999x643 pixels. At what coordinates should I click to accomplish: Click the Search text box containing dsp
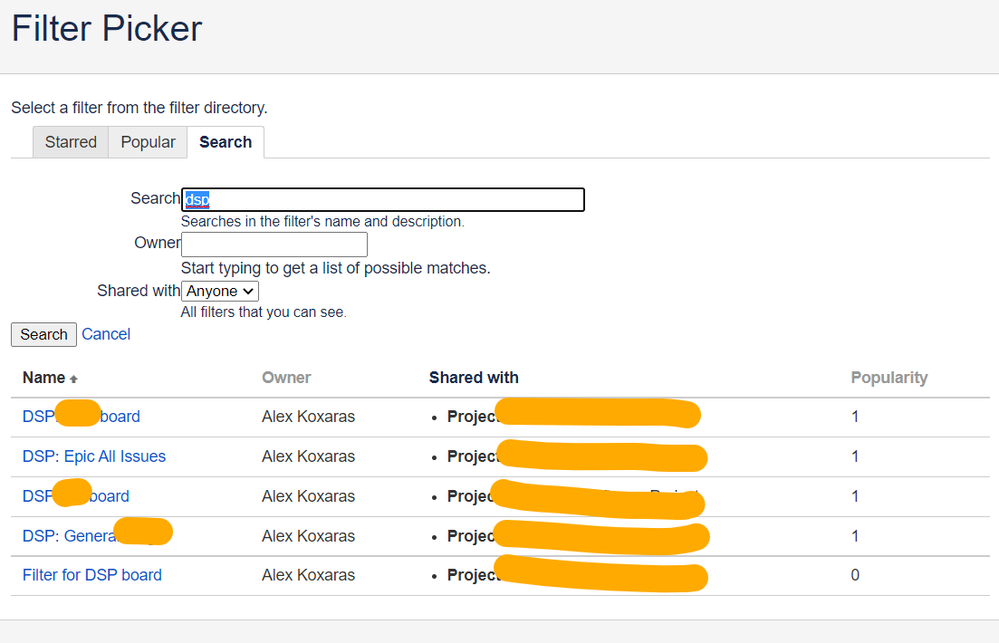point(383,199)
